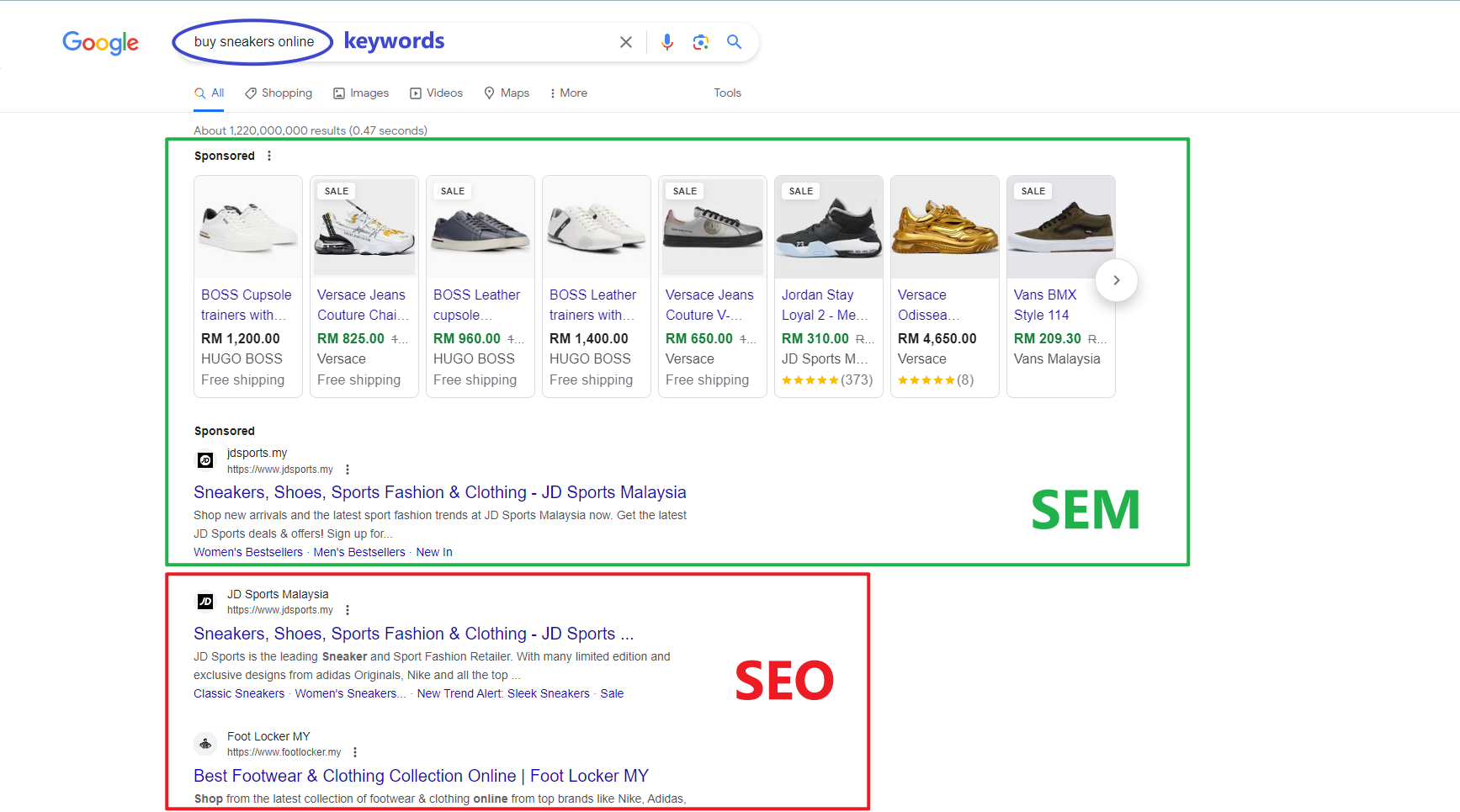
Task: Click the RM 960.00 price
Action: pos(467,338)
